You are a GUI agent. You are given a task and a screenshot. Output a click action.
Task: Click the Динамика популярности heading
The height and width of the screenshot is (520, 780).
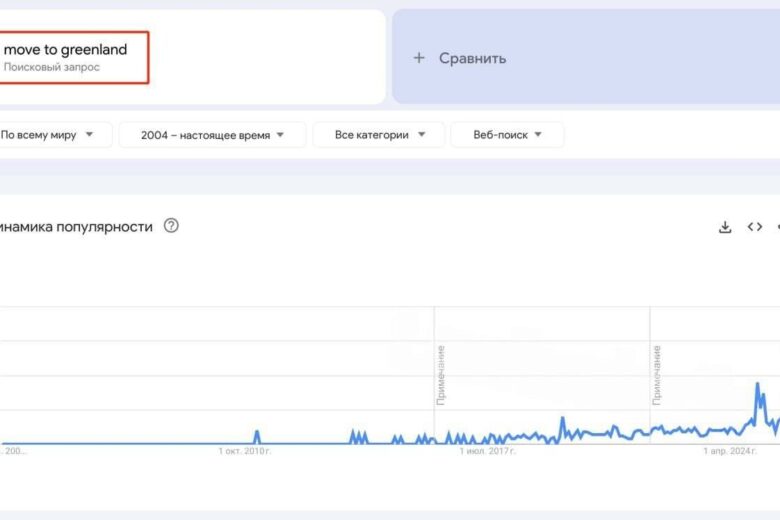click(76, 227)
